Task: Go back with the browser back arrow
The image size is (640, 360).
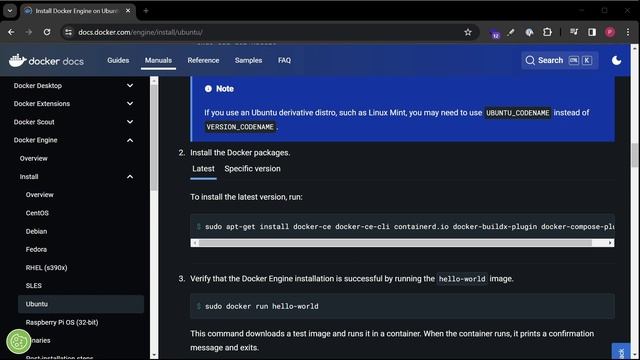Action: pos(11,32)
